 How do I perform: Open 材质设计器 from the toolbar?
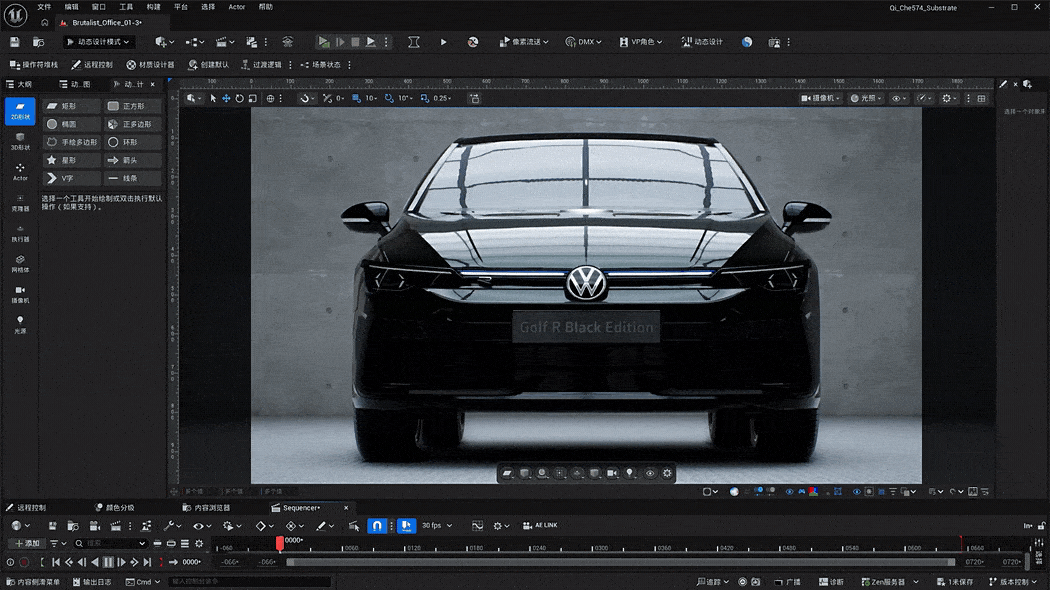[151, 65]
